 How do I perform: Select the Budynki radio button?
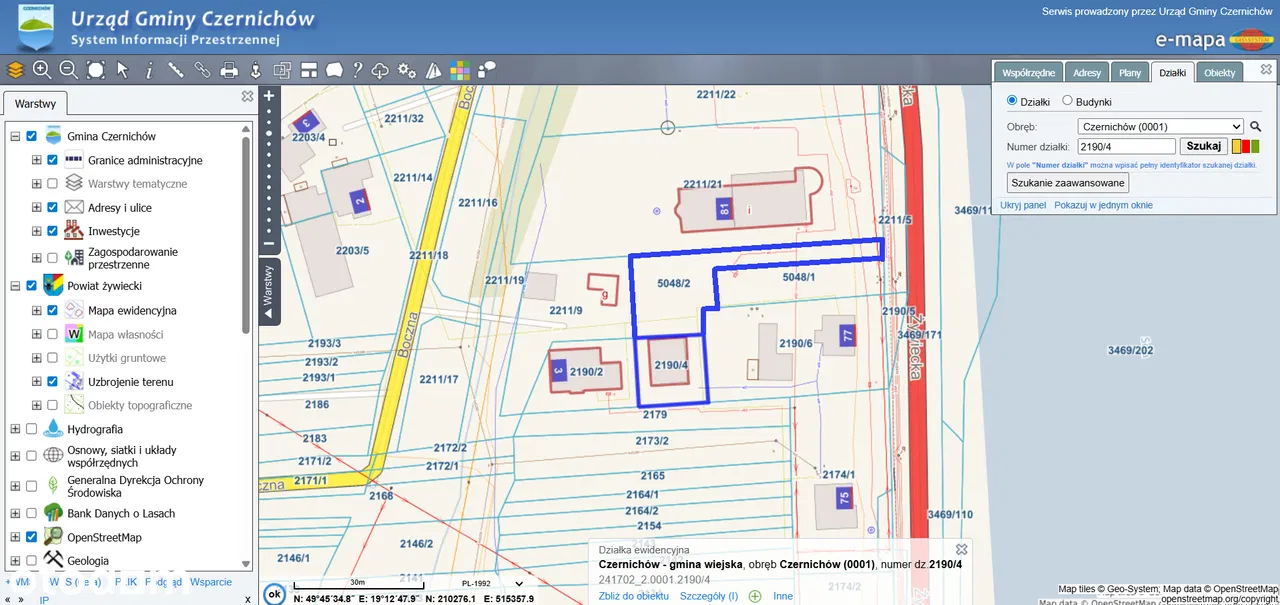(x=1067, y=101)
